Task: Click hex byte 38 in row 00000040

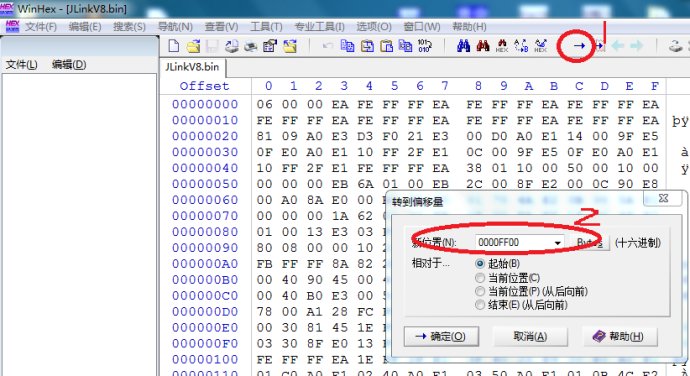Action: (474, 168)
